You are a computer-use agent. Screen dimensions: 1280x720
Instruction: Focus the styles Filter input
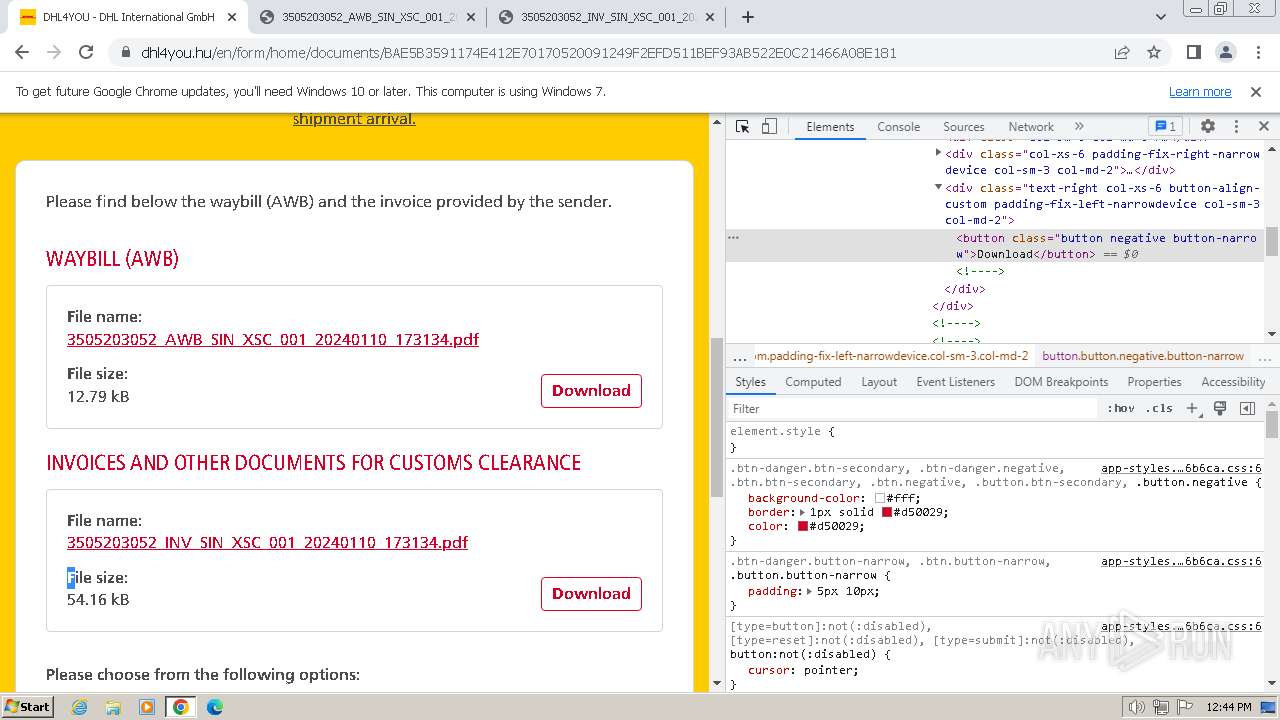(x=912, y=408)
